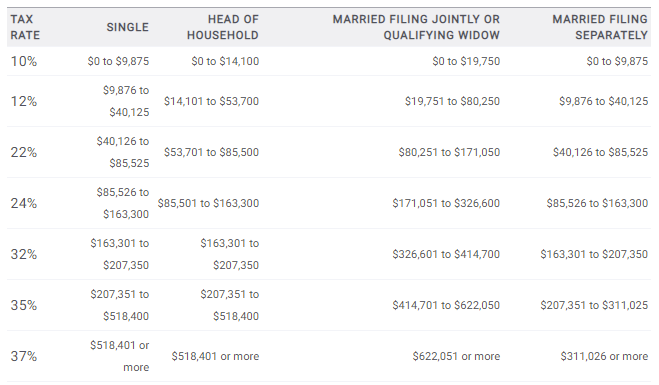Screen dimensions: 659x385
Task: Select the $163,301 to $207,350 separately cell
Action: [594, 254]
